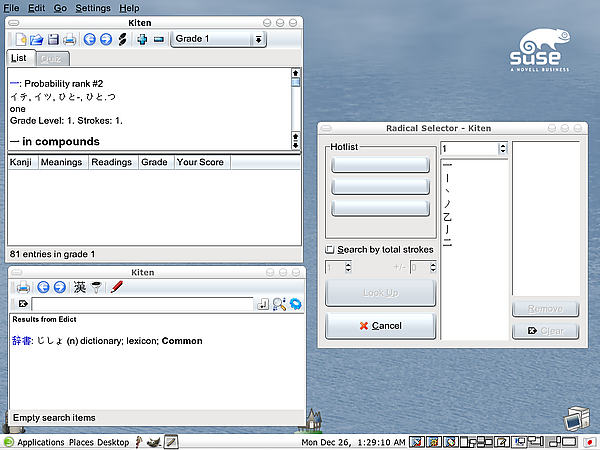Viewport: 600px width, 450px height.
Task: Click the funnel filter icon
Action: coord(96,287)
